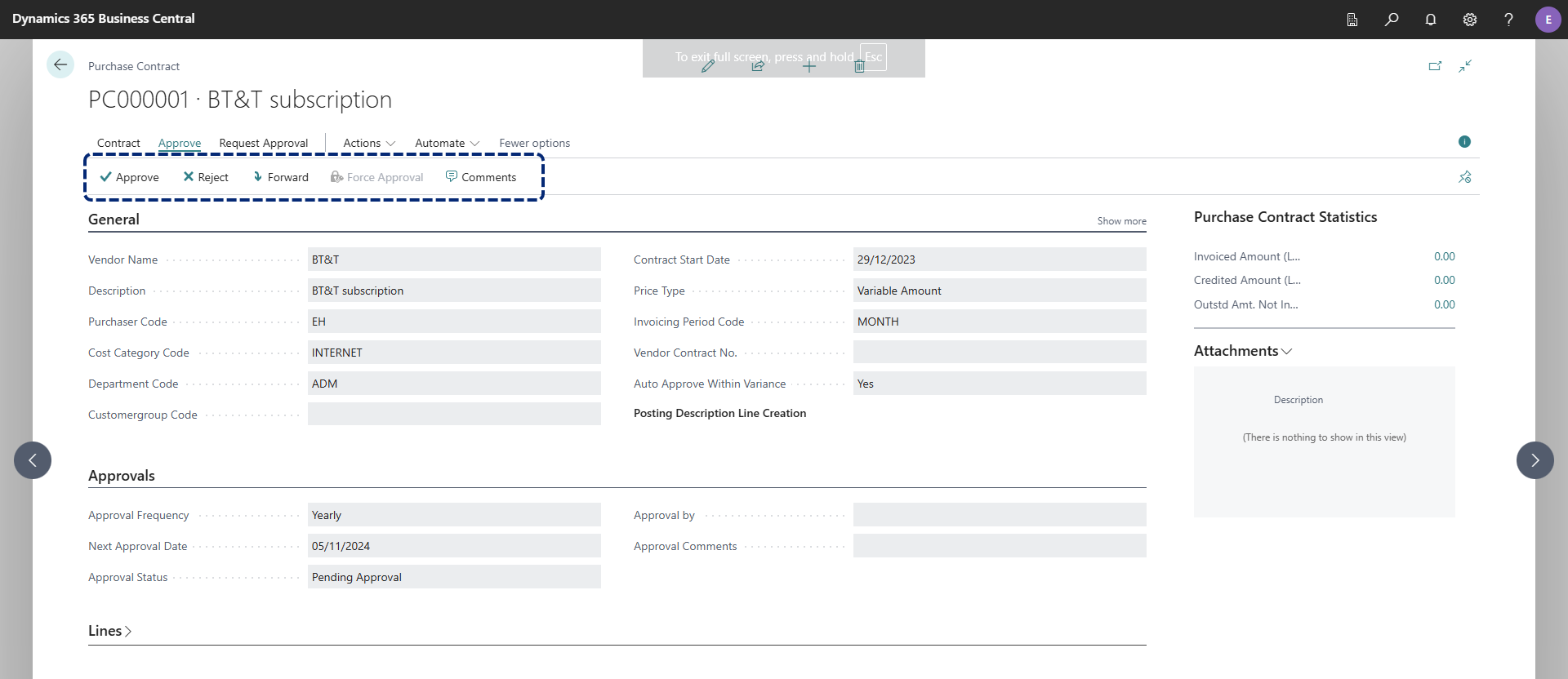Click the disabled Force Approval action
The height and width of the screenshot is (679, 1568).
coord(376,177)
